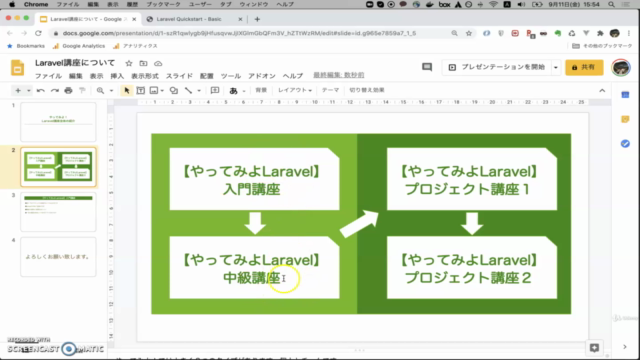Select slide 4 よろしくお願い致します thumbnail

[x=58, y=257]
